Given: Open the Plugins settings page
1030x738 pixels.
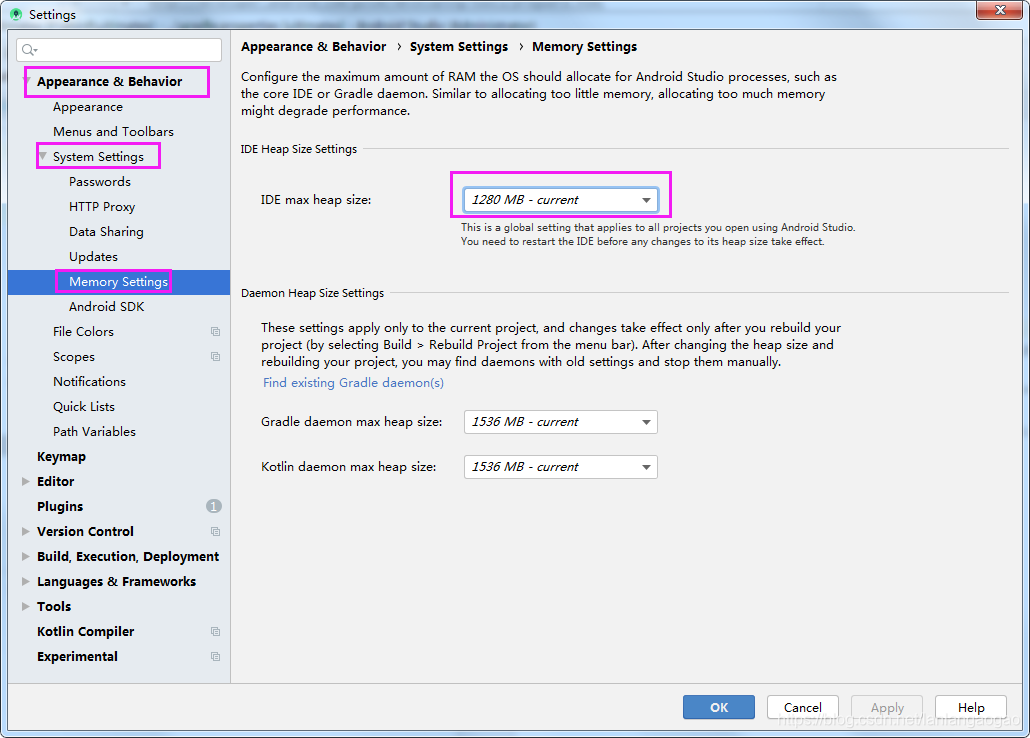Looking at the screenshot, I should click(x=60, y=507).
